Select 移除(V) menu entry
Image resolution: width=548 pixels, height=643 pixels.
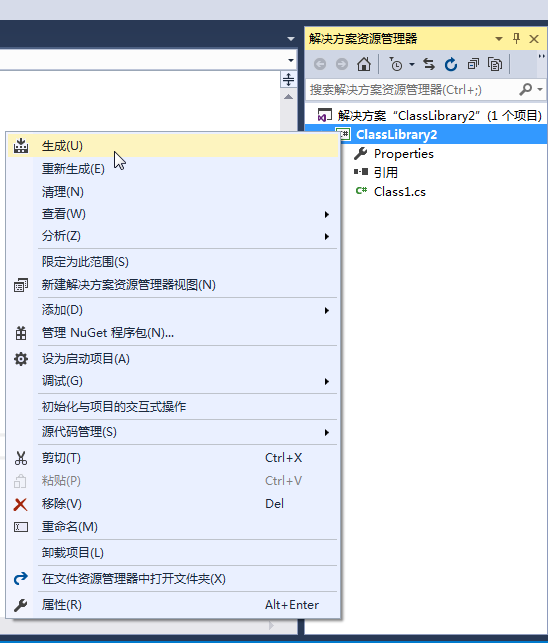[x=173, y=504]
